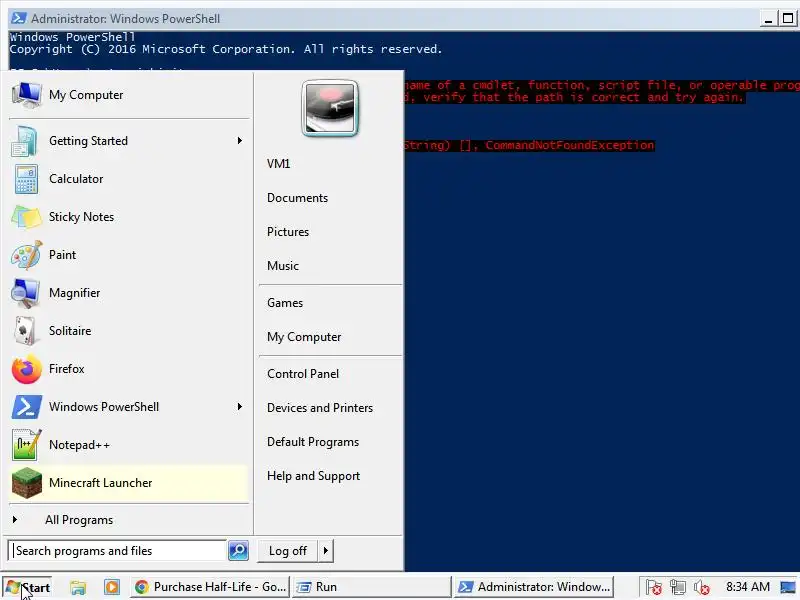This screenshot has height=600, width=800.
Task: Click the show desktop icon beside clock
Action: point(787,587)
